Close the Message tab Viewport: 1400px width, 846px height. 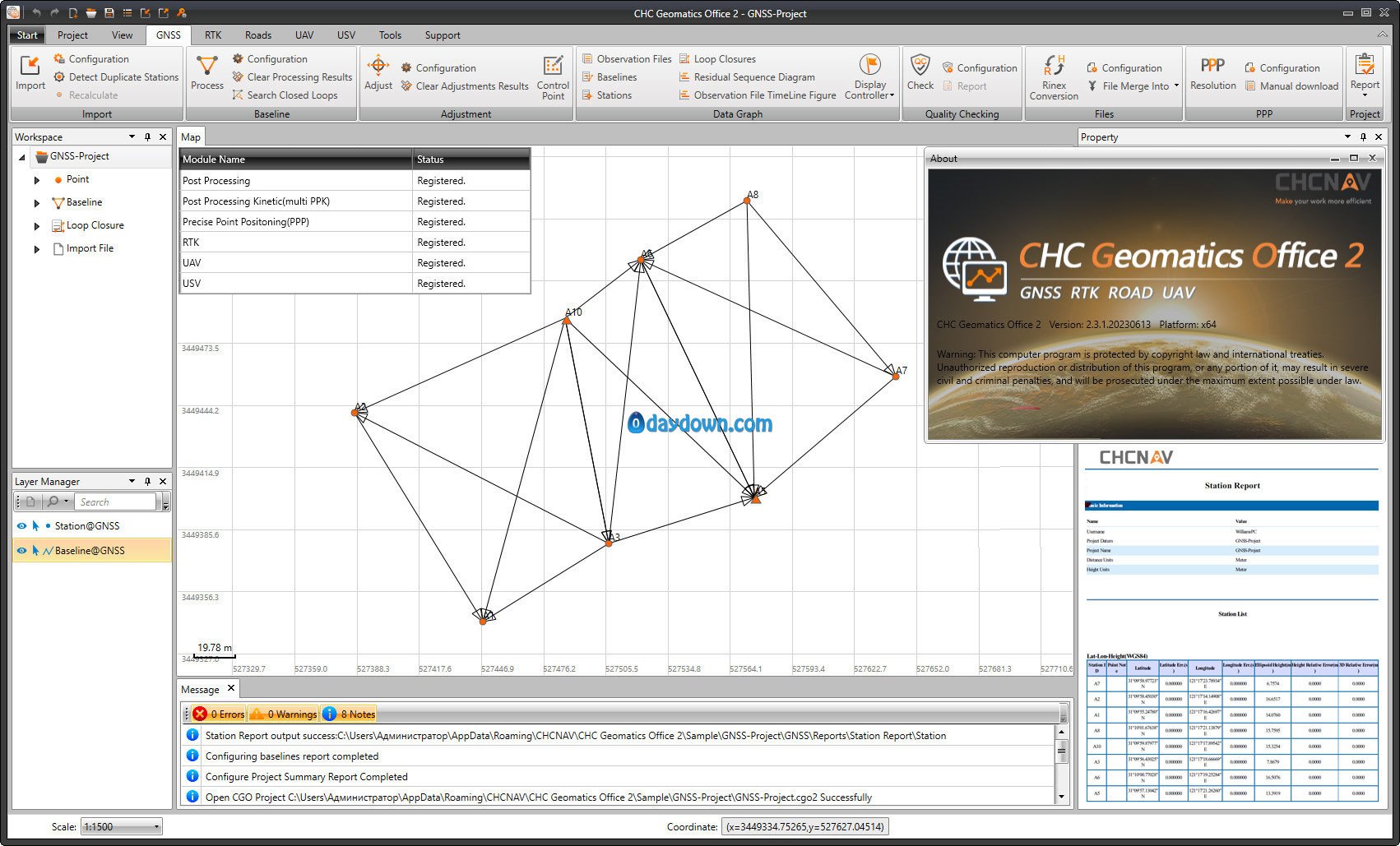point(231,689)
